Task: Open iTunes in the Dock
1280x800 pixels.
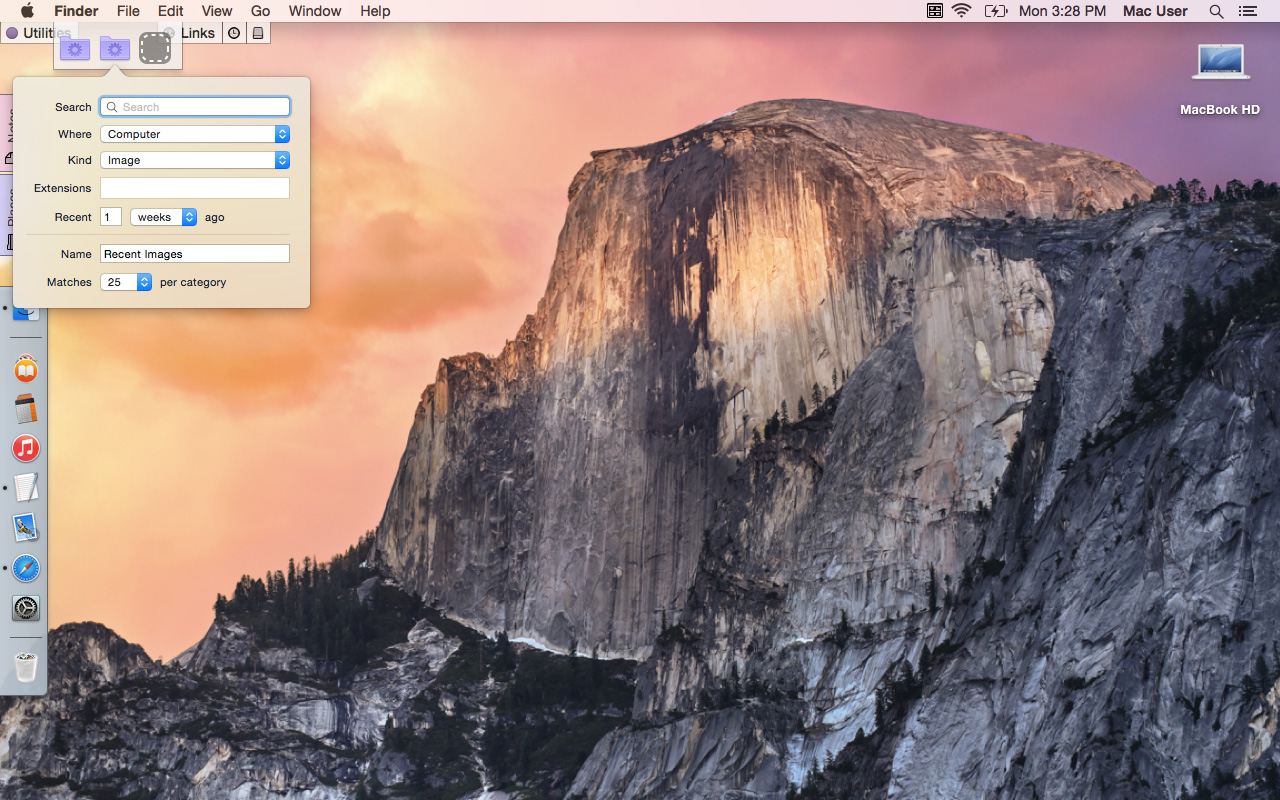Action: click(26, 448)
